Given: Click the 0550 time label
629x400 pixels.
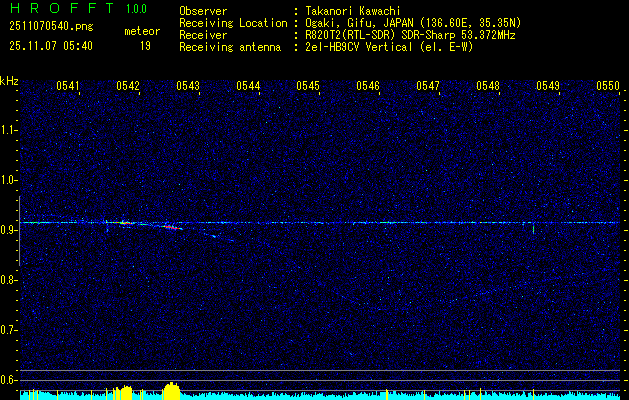Looking at the screenshot, I should pyautogui.click(x=608, y=87).
